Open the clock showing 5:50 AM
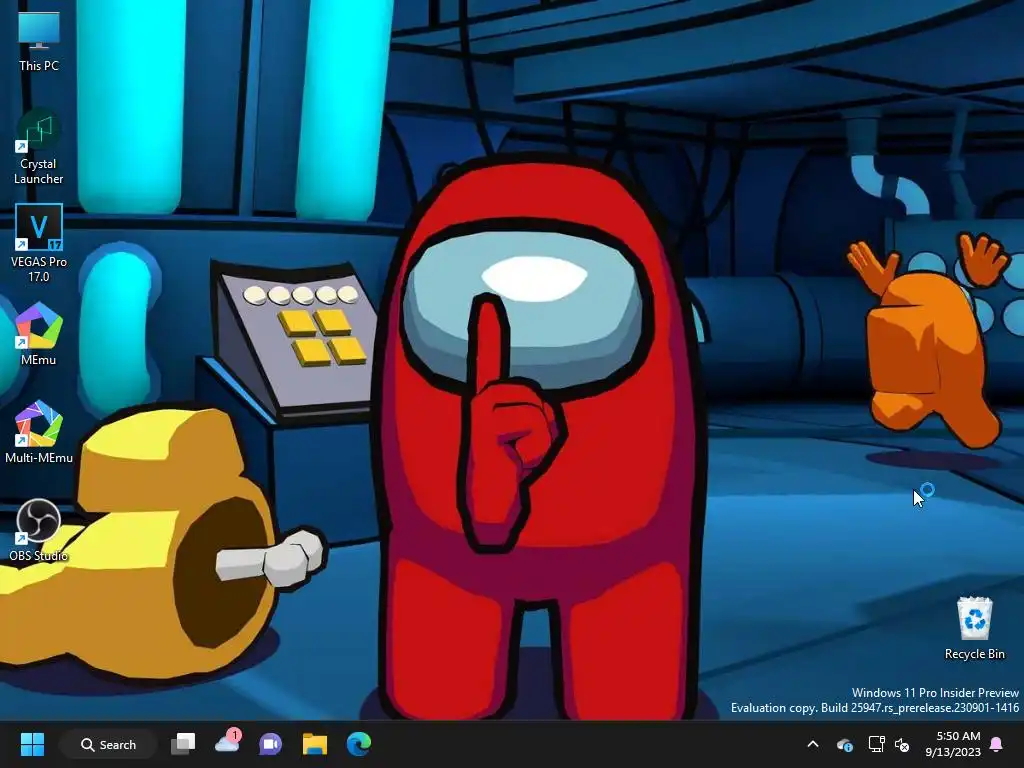This screenshot has width=1024, height=768. pyautogui.click(x=953, y=744)
